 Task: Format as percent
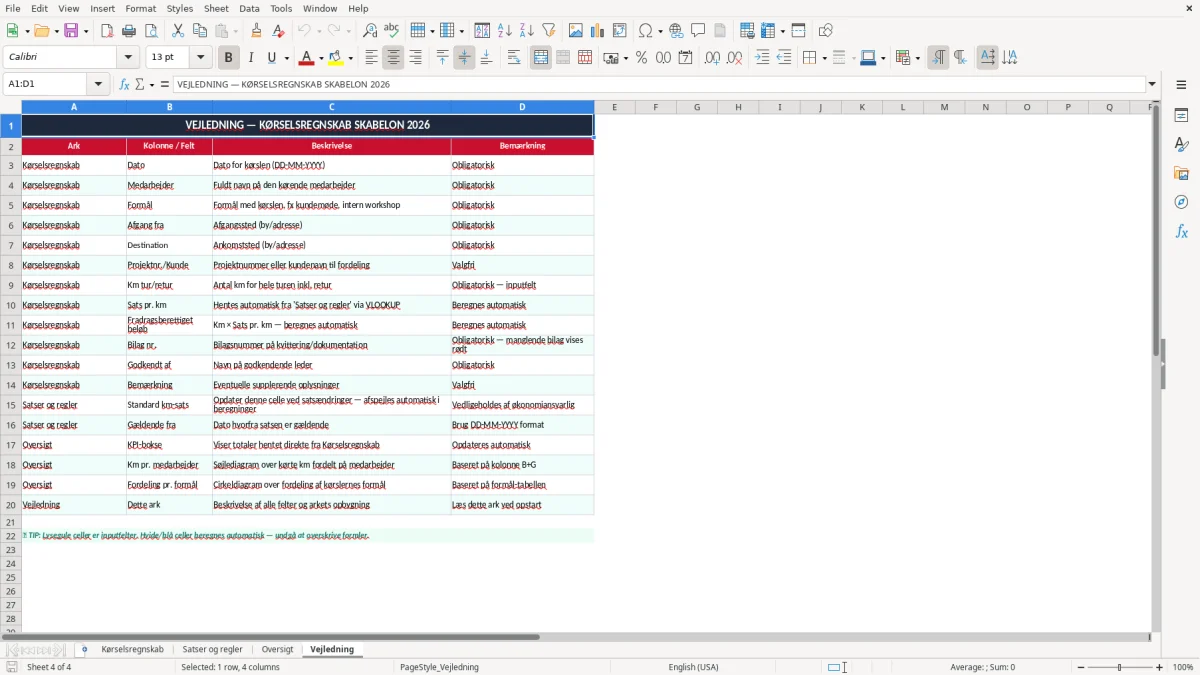click(642, 58)
